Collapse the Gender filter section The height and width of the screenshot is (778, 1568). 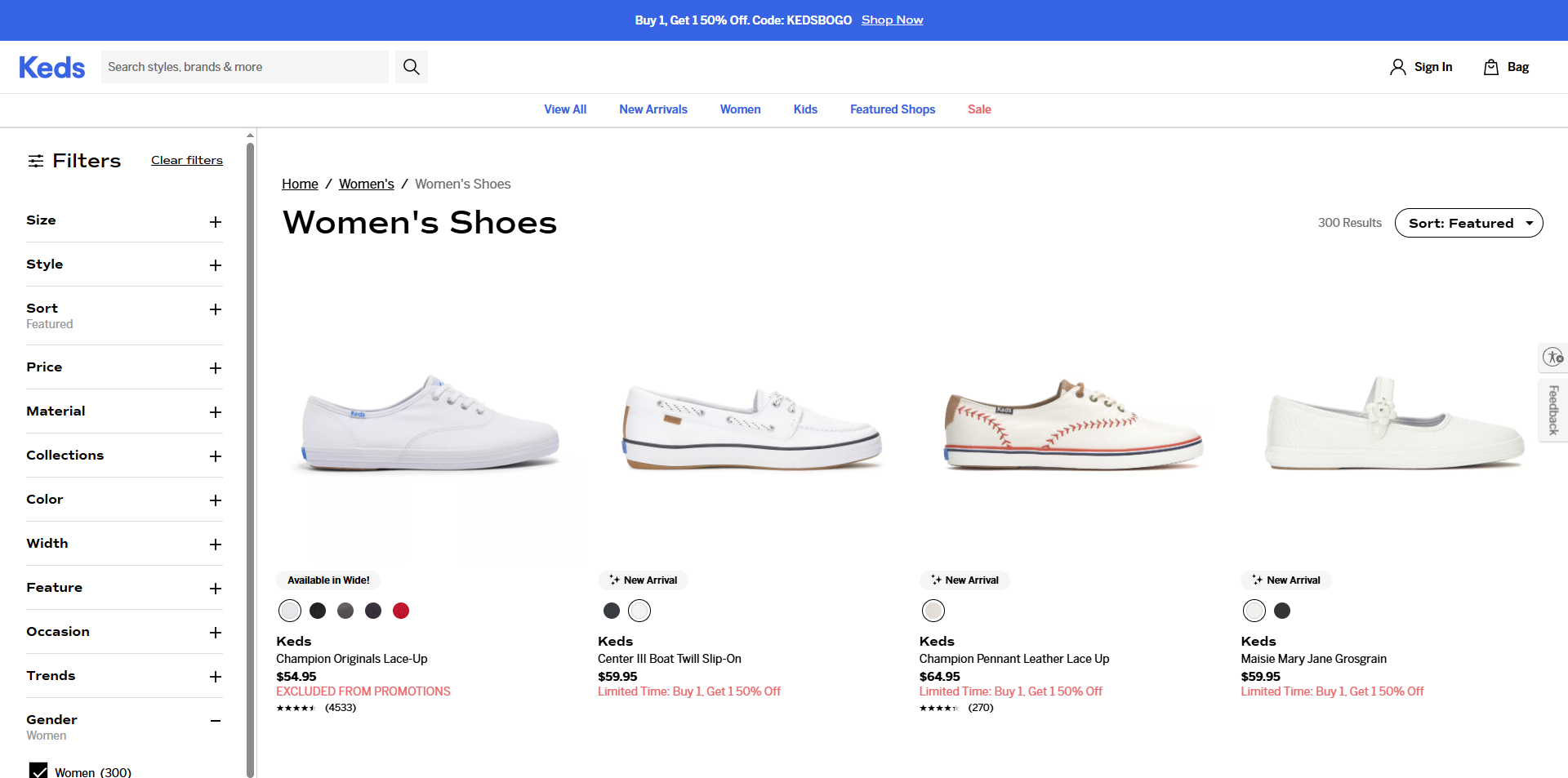point(215,721)
